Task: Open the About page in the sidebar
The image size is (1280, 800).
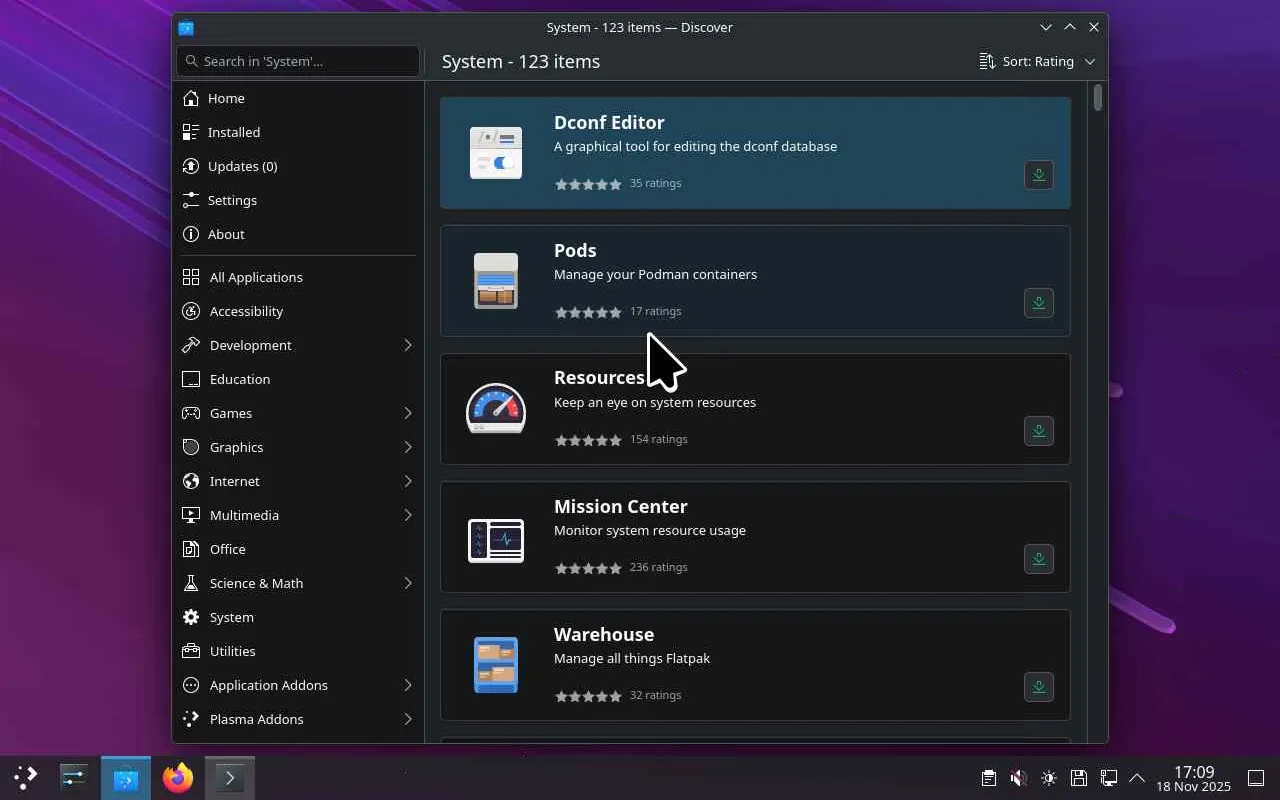Action: click(298, 234)
